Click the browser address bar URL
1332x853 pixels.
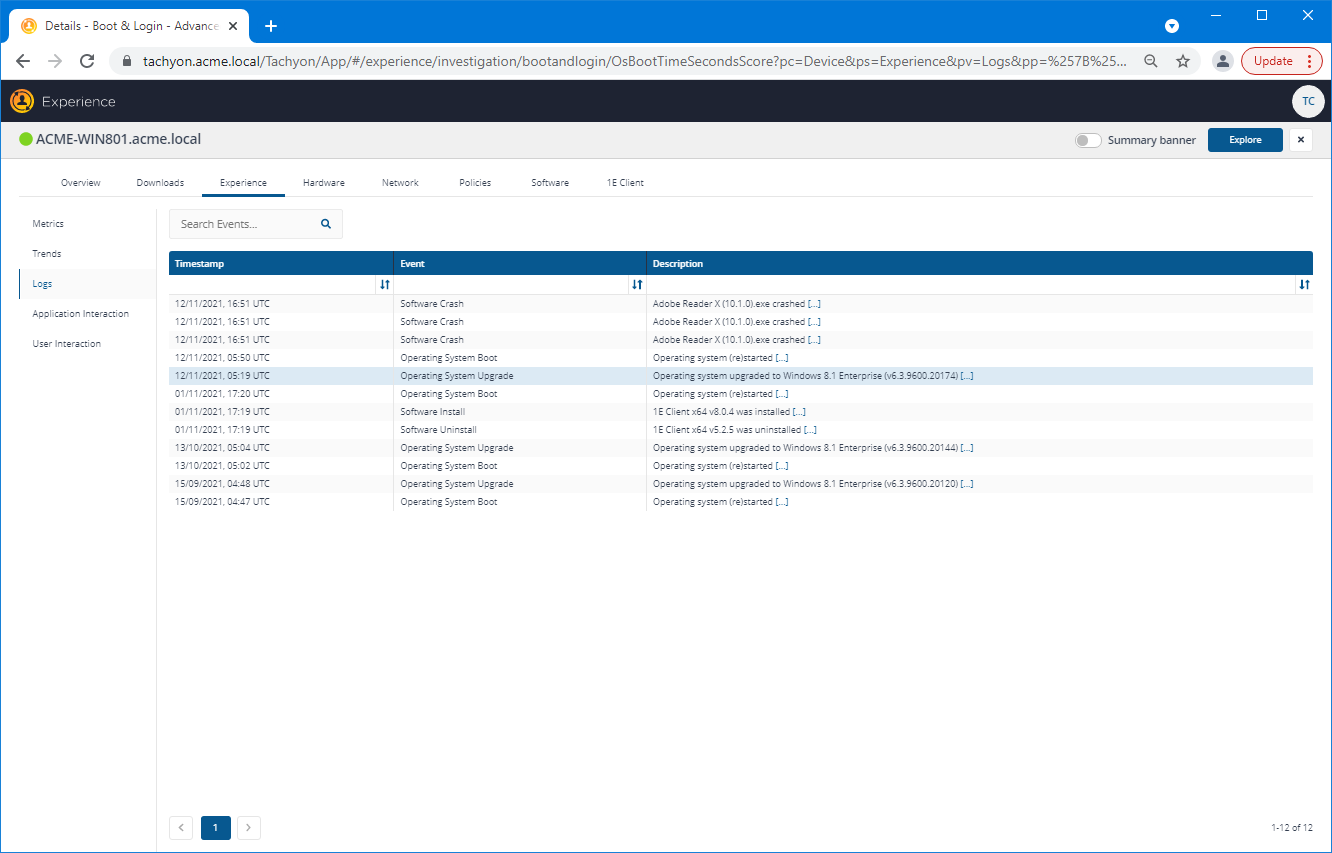(x=635, y=61)
